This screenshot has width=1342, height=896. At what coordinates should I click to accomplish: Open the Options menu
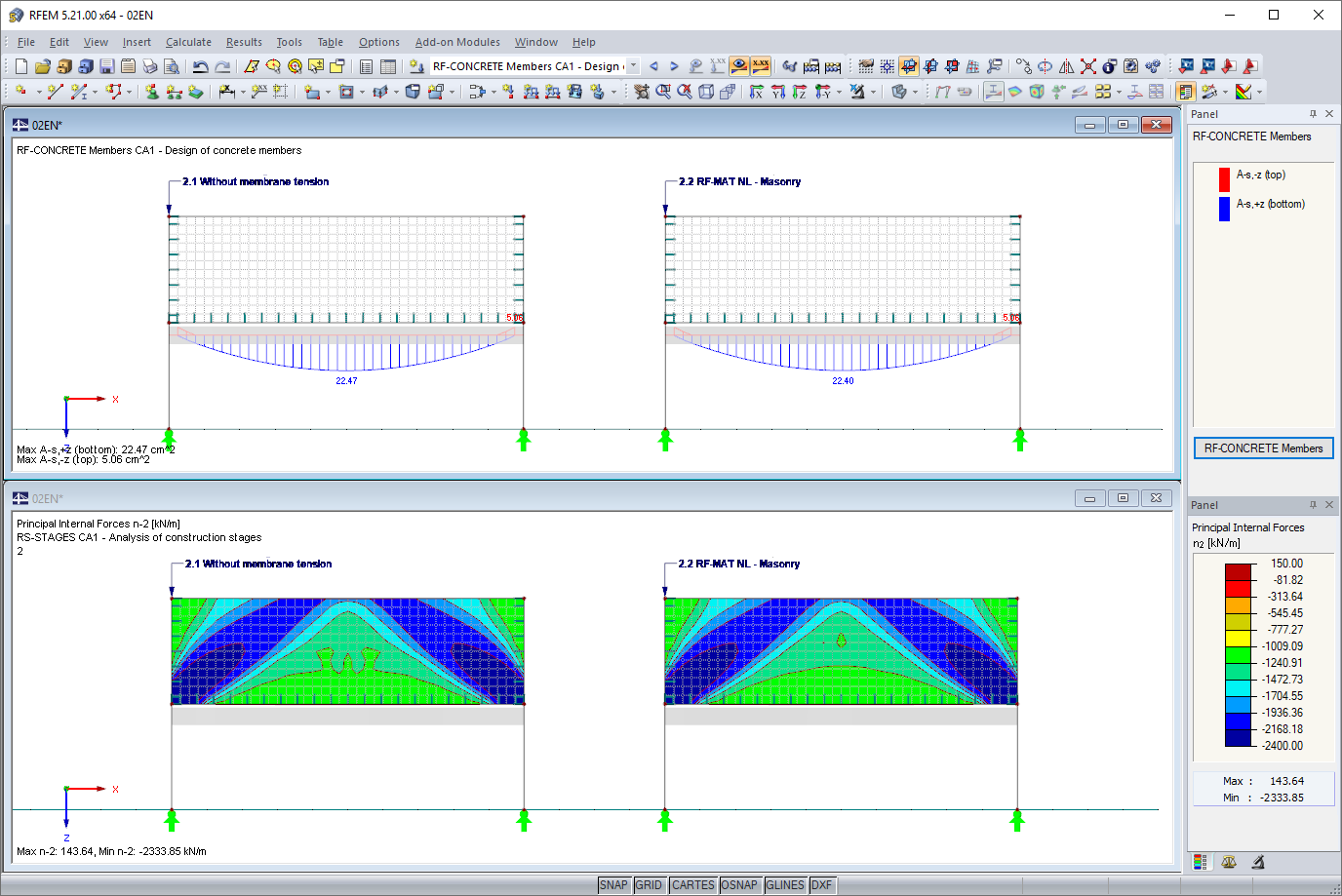[378, 42]
